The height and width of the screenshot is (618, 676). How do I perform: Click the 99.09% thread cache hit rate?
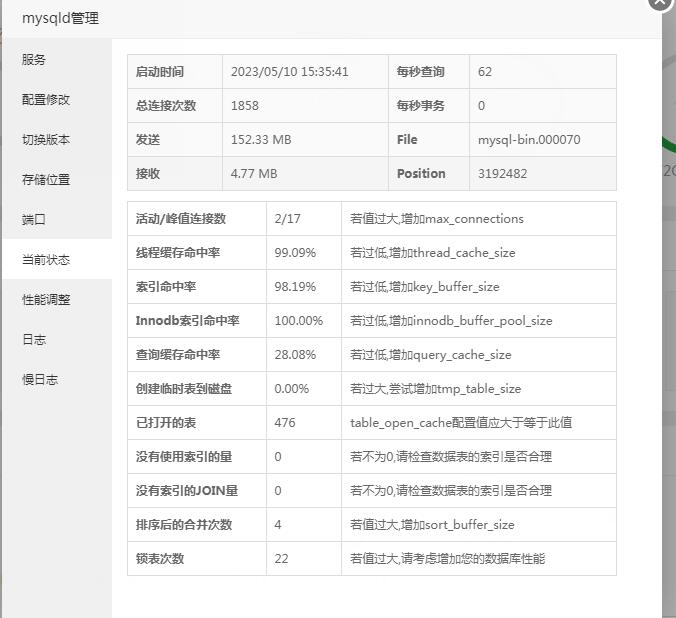295,253
